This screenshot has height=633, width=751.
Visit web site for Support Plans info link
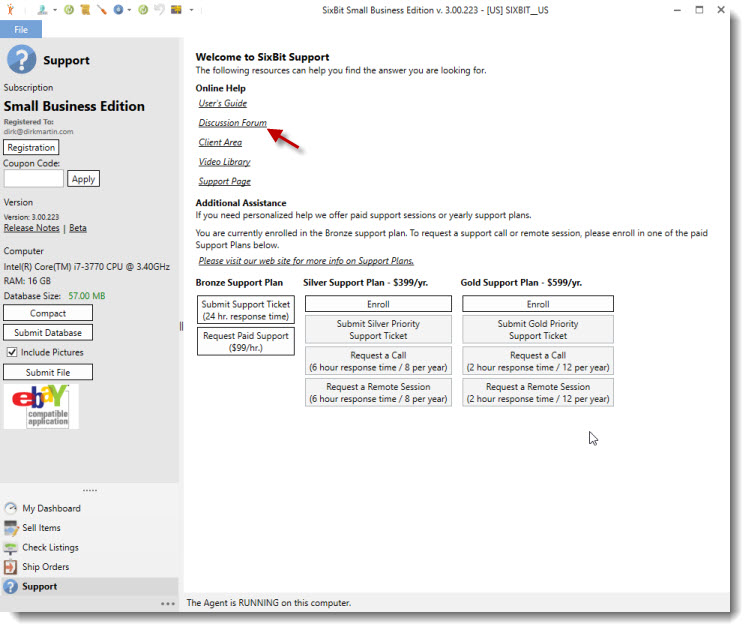click(306, 261)
